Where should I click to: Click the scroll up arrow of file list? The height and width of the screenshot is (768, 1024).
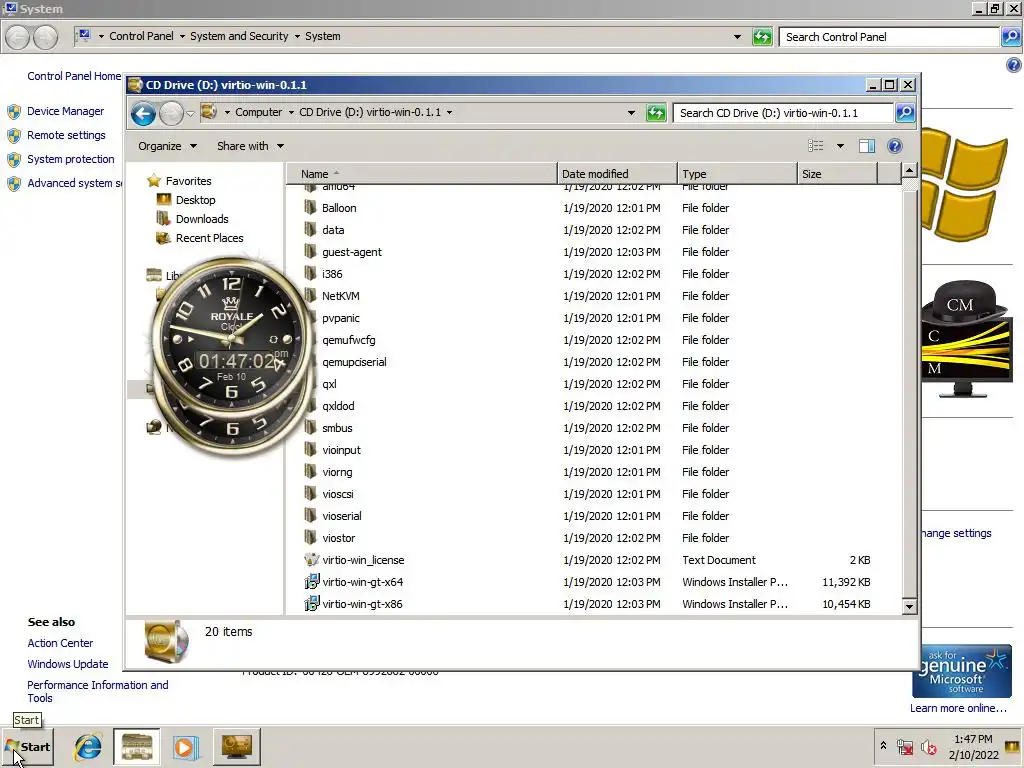click(909, 171)
